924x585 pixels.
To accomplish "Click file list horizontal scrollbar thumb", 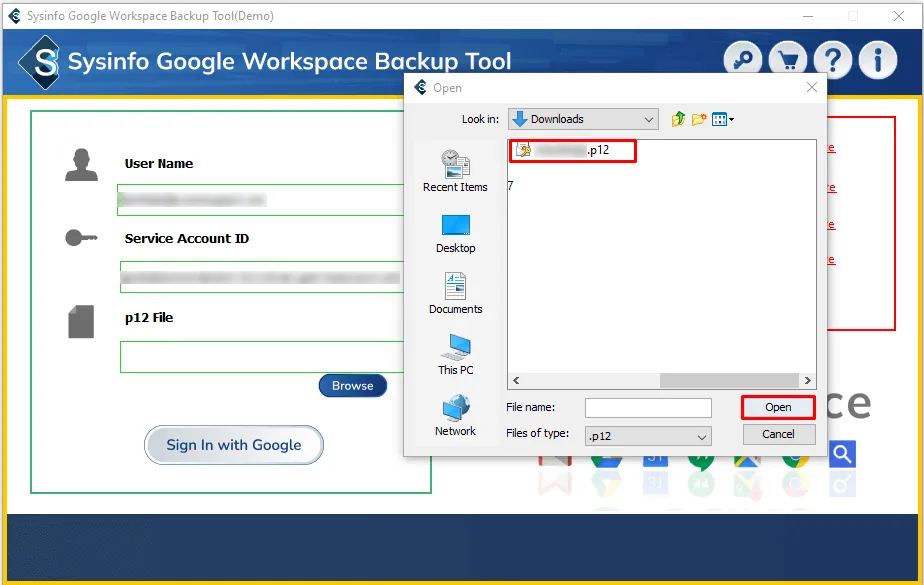I will coord(730,381).
